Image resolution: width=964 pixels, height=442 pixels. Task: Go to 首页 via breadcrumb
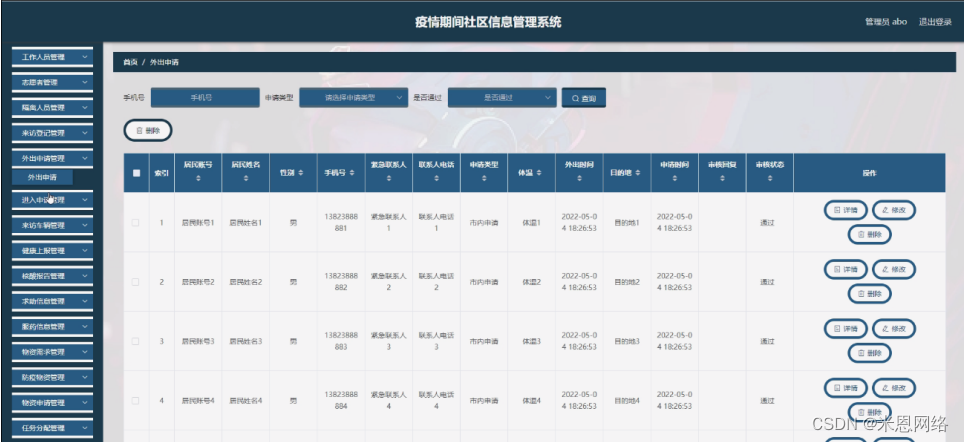tap(130, 62)
